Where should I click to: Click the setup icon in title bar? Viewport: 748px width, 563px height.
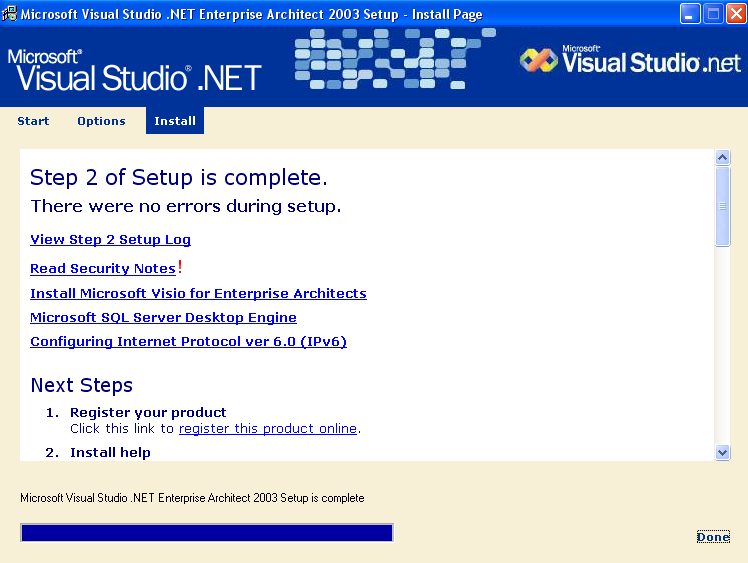point(9,14)
